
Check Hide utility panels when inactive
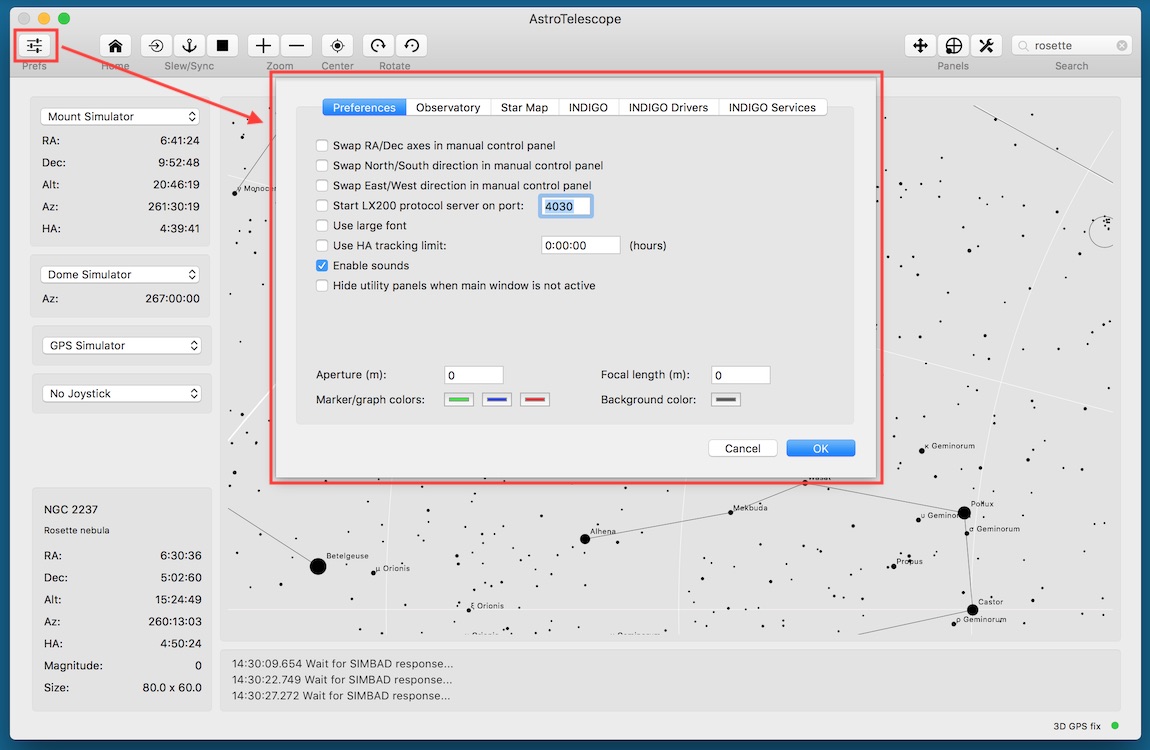[322, 286]
